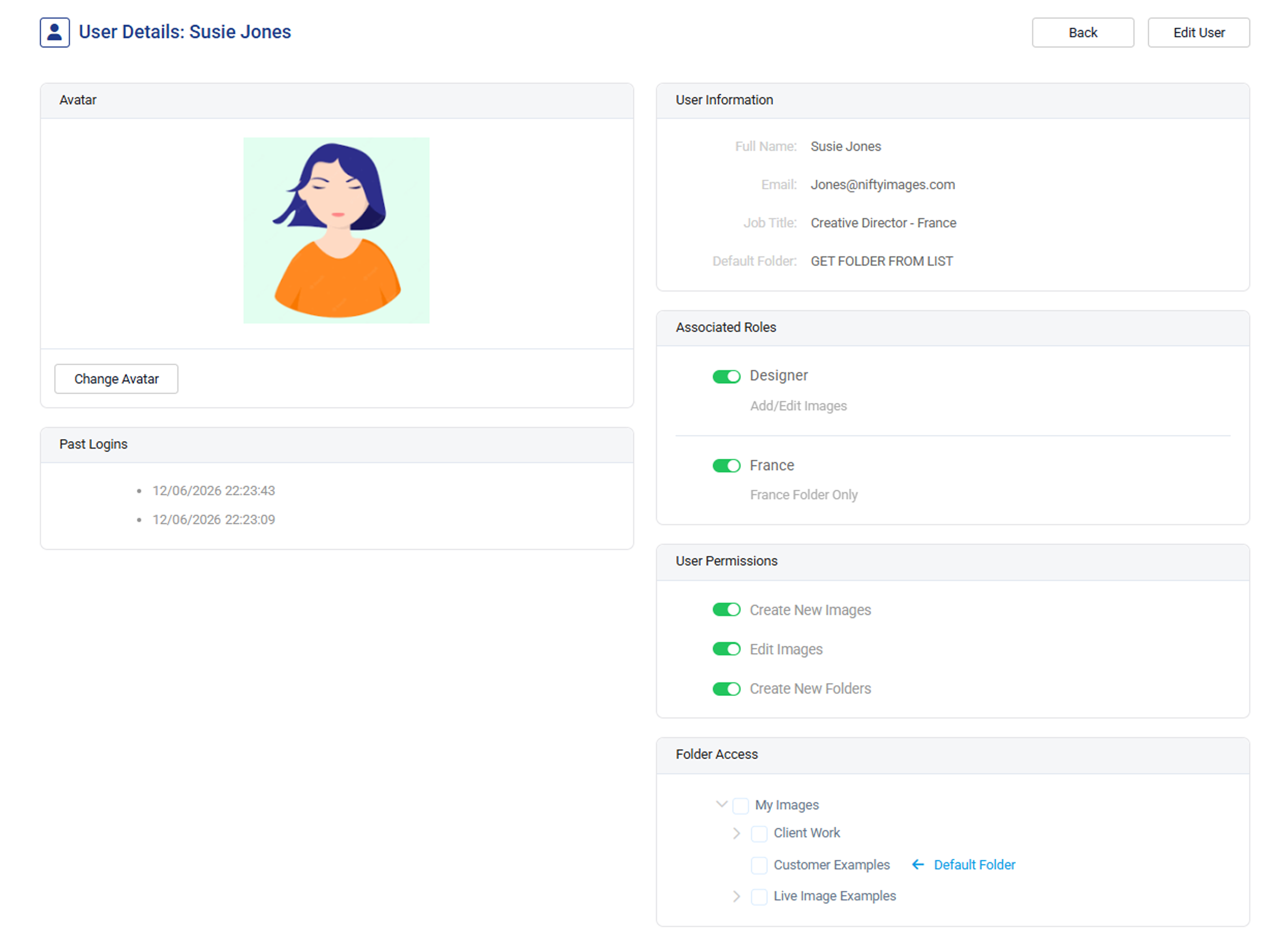Toggle off the Edit Images permission
Screen dimensions: 1288x949
(726, 649)
